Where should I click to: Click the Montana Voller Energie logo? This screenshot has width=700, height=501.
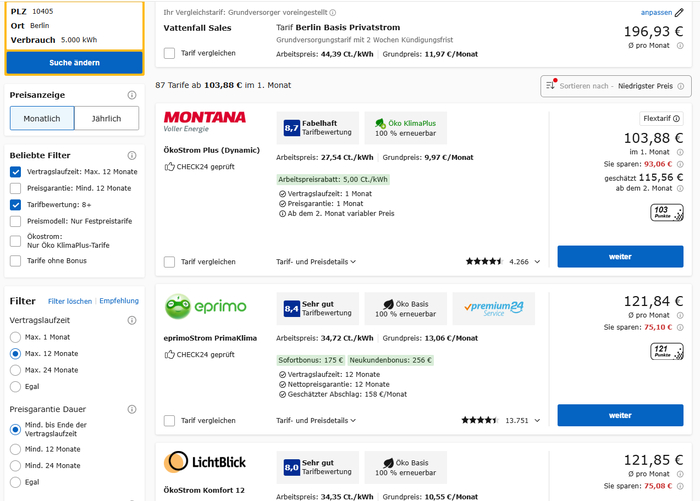[x=205, y=122]
